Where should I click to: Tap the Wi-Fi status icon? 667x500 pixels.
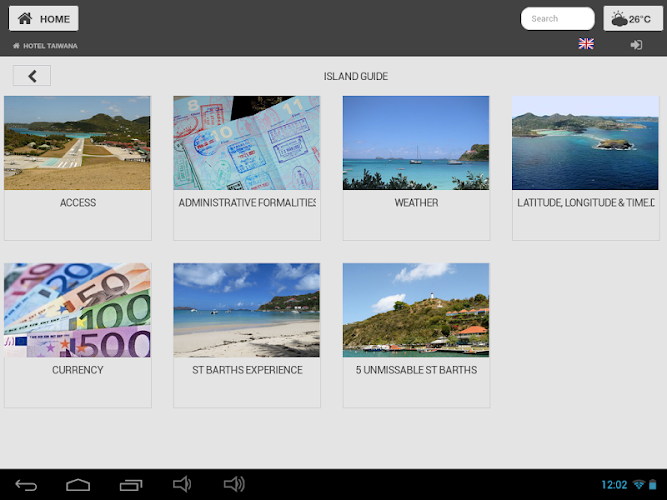(638, 484)
